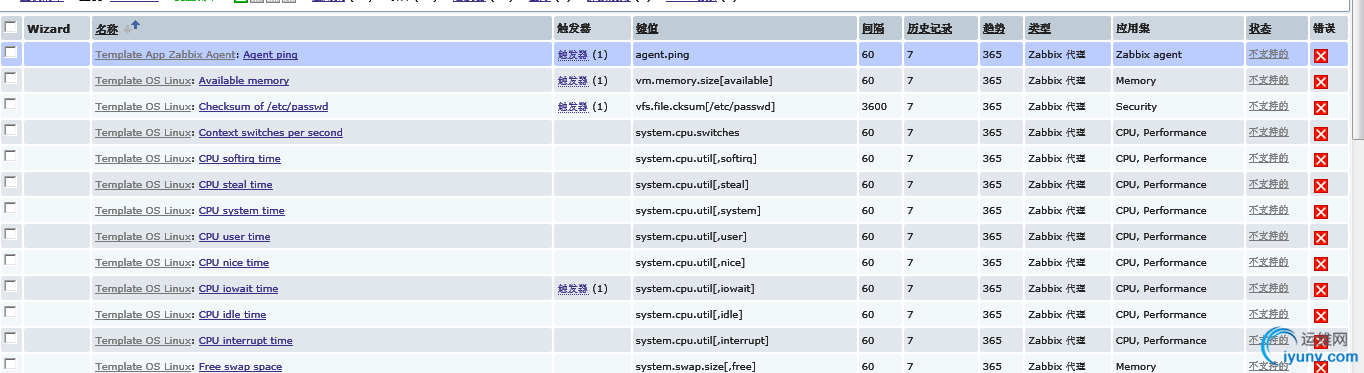Viewport: 1364px width, 373px height.
Task: Tick the CPU idle time checkbox
Action: point(10,312)
